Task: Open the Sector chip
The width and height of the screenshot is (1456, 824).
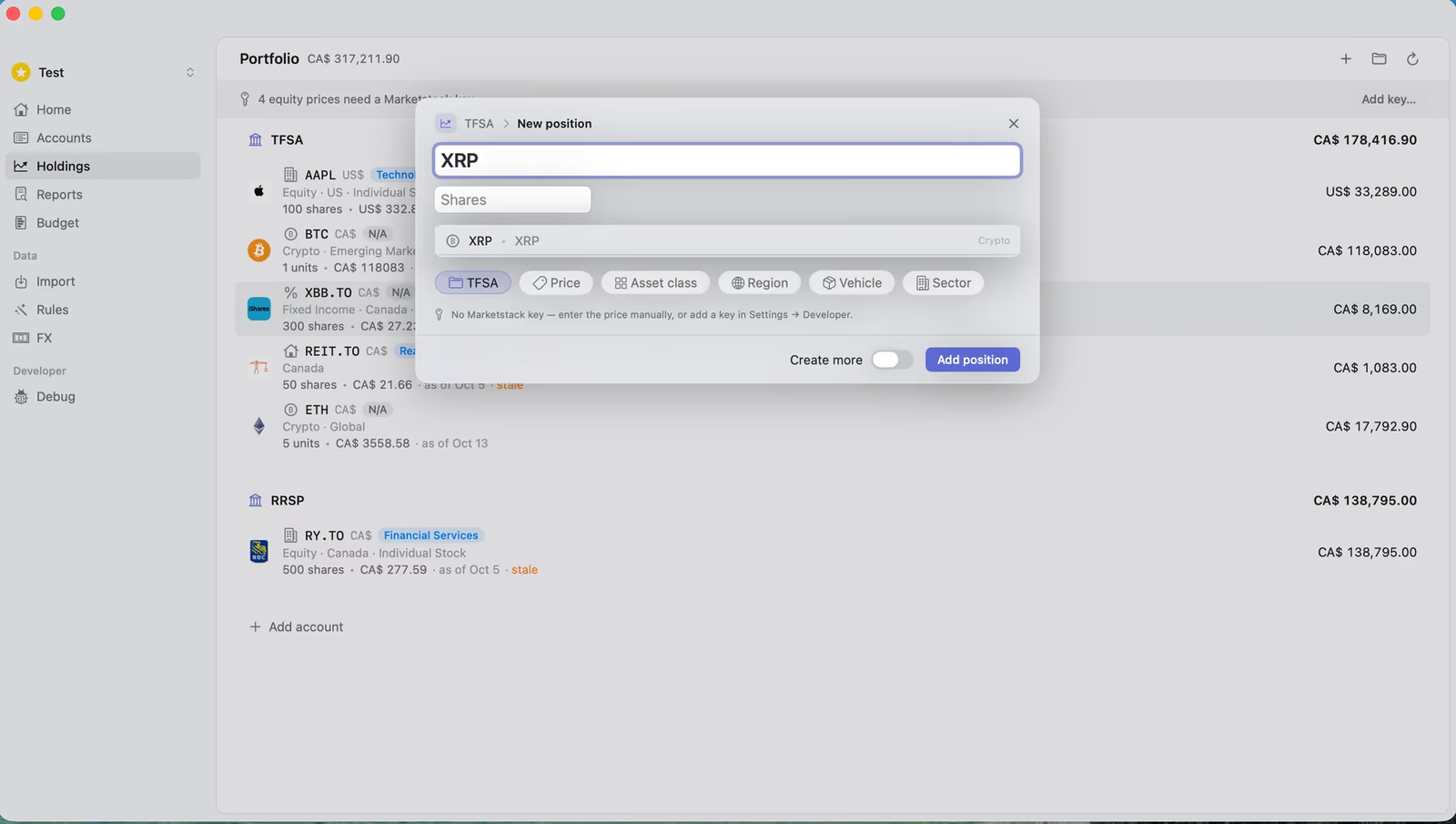Action: [x=943, y=283]
